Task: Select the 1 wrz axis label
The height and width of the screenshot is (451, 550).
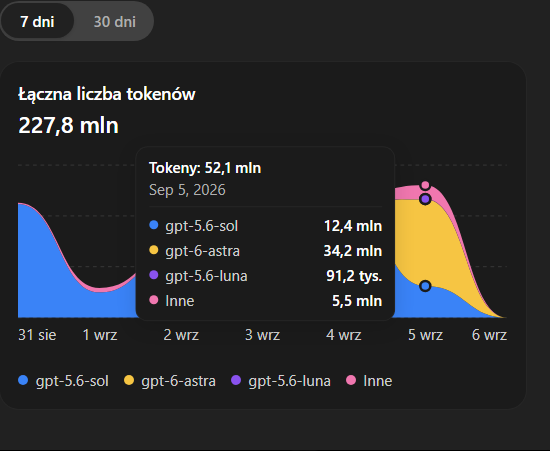Action: point(100,335)
